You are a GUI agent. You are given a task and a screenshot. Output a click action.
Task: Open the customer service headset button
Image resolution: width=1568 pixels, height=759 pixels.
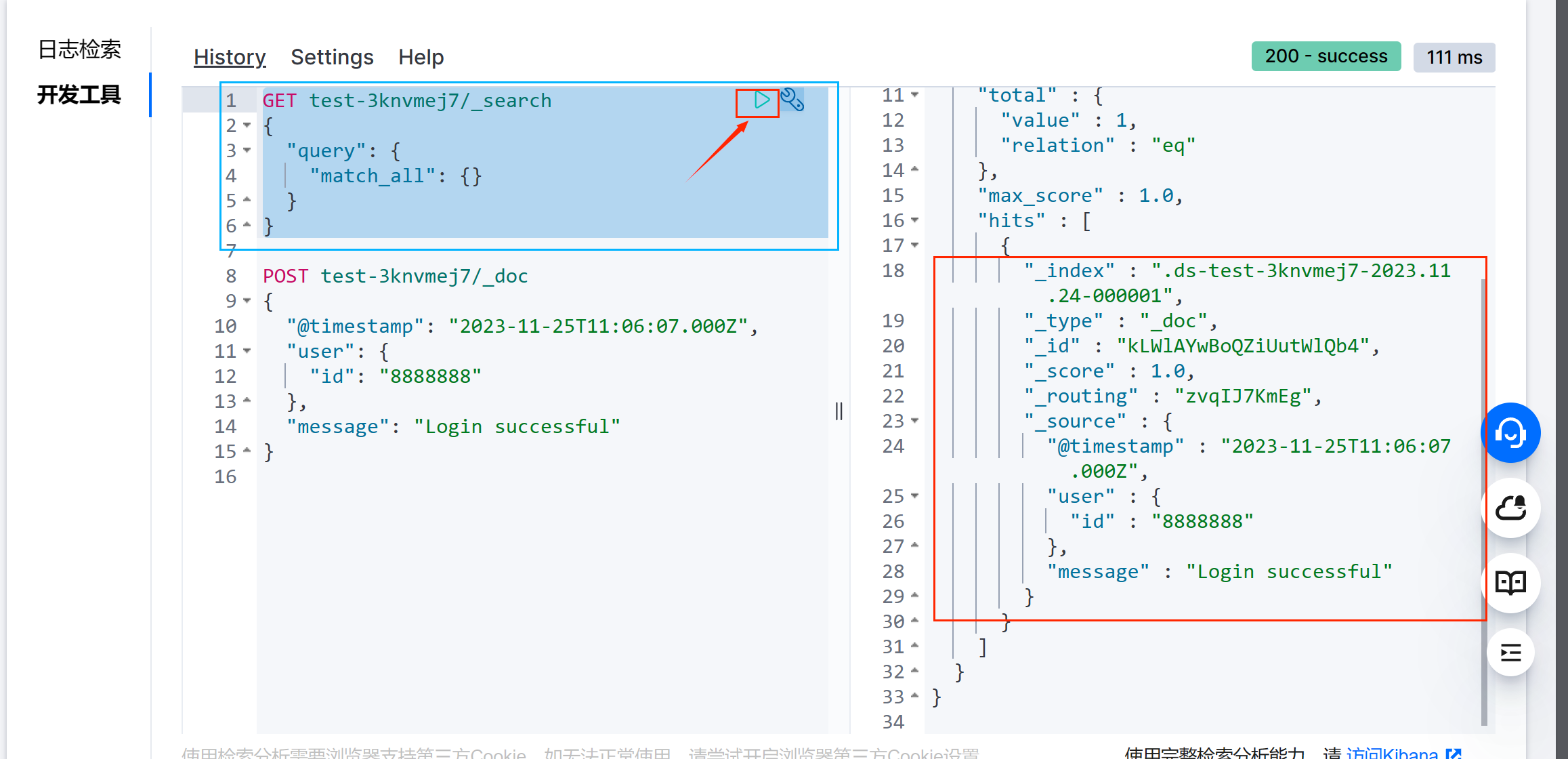tap(1510, 432)
